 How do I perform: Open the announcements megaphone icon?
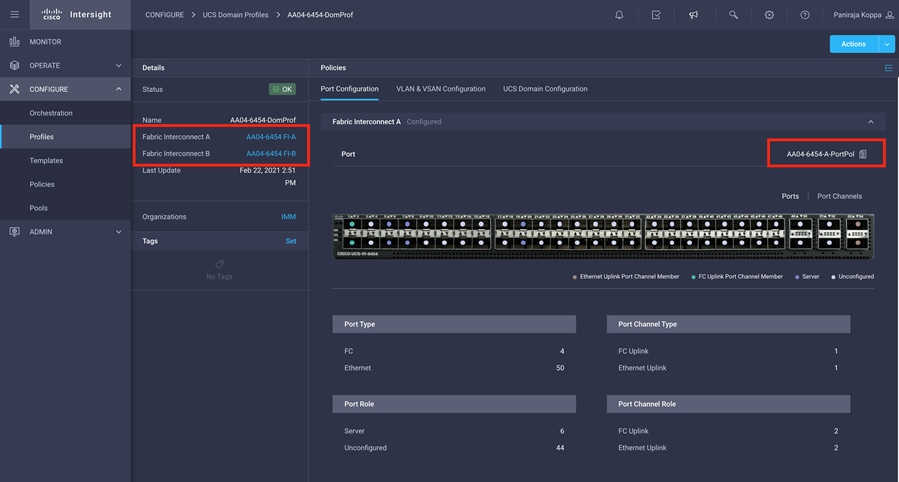693,15
